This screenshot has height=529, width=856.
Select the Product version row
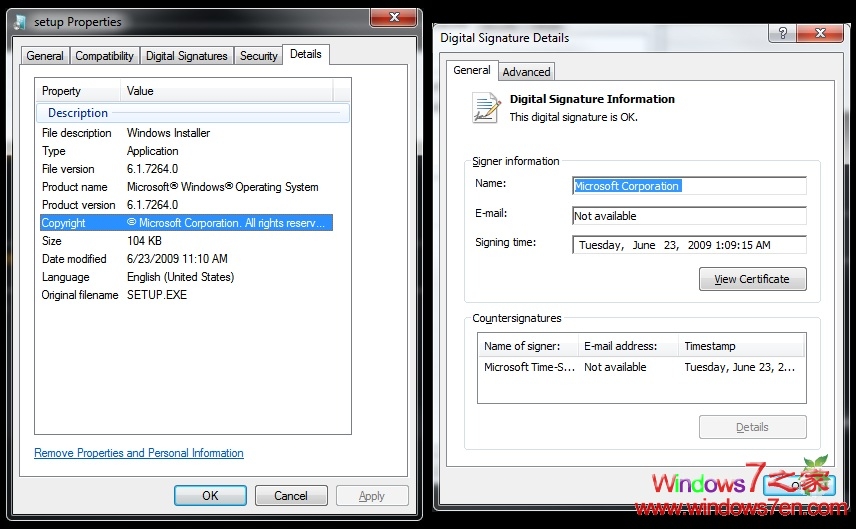point(186,205)
